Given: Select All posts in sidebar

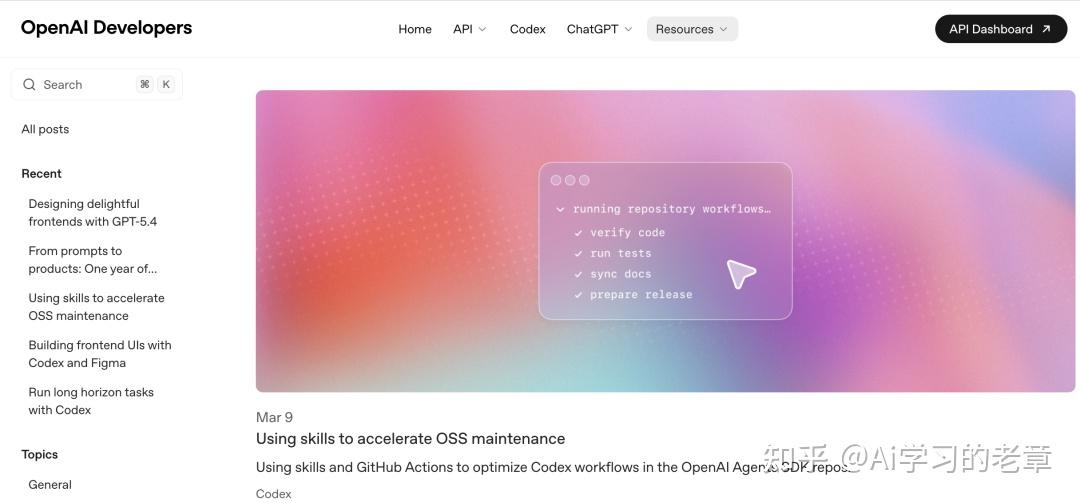Looking at the screenshot, I should point(45,130).
